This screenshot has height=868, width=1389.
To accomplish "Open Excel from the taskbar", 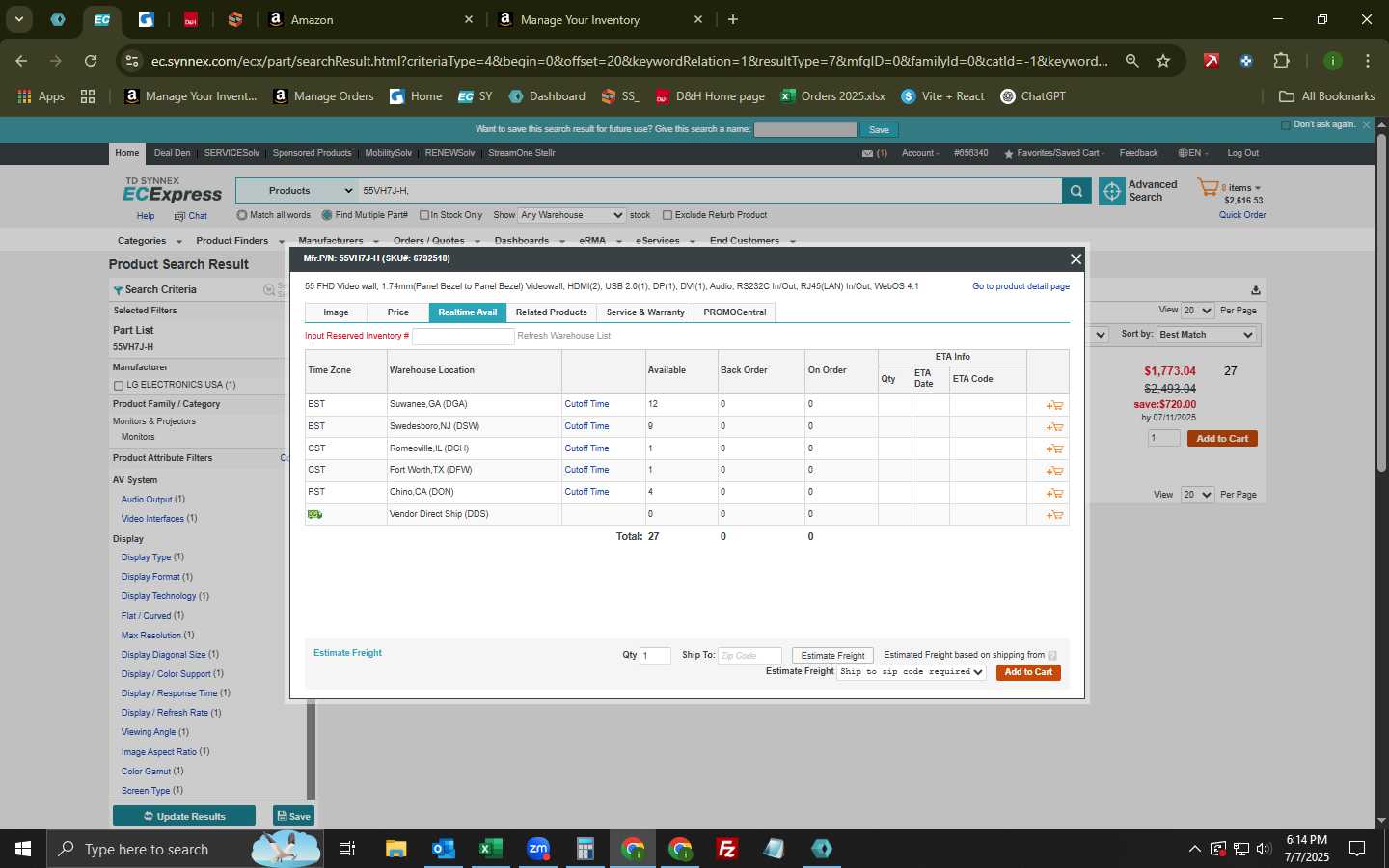I will [490, 849].
